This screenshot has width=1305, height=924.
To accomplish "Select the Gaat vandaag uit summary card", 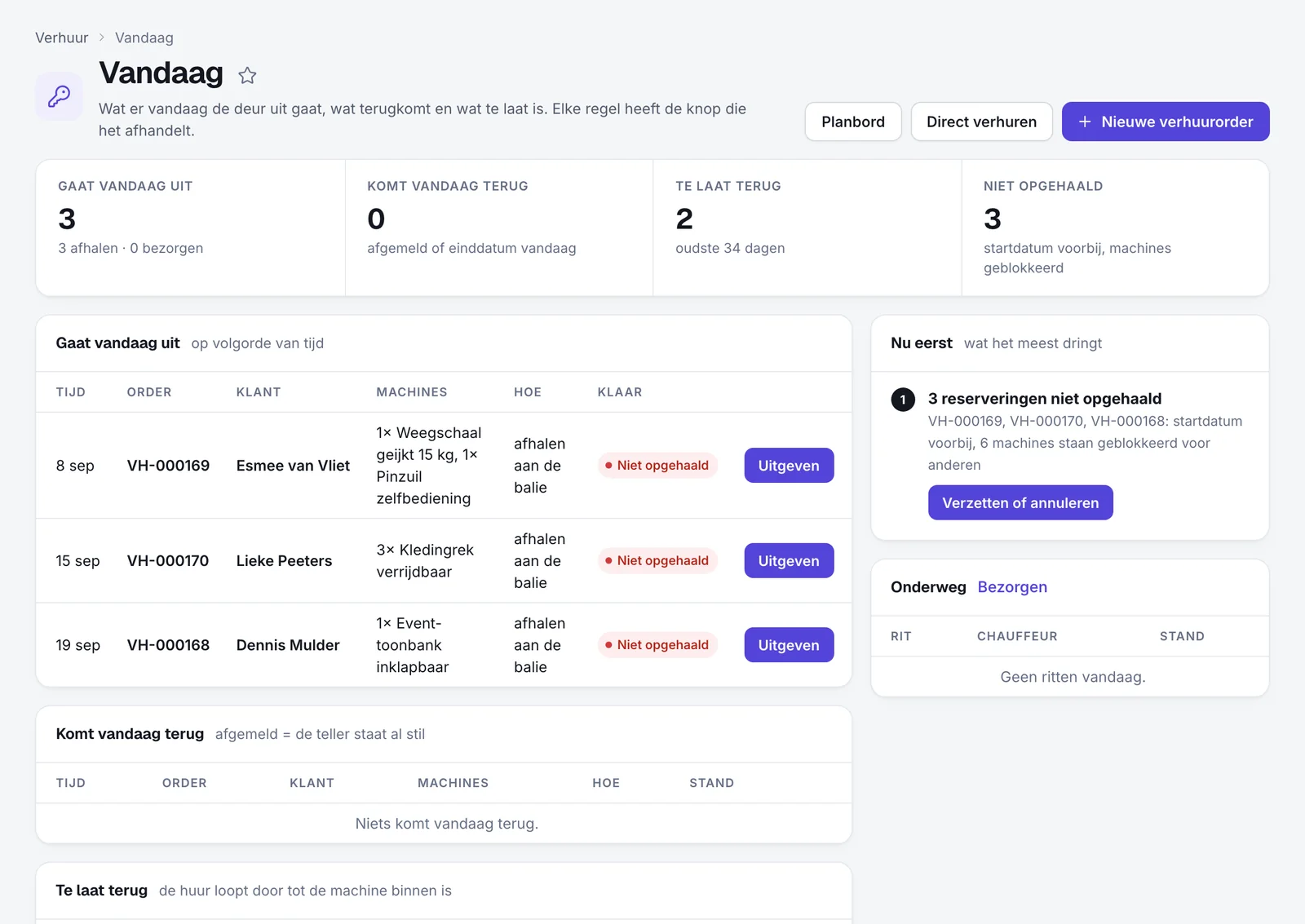I will pos(191,228).
